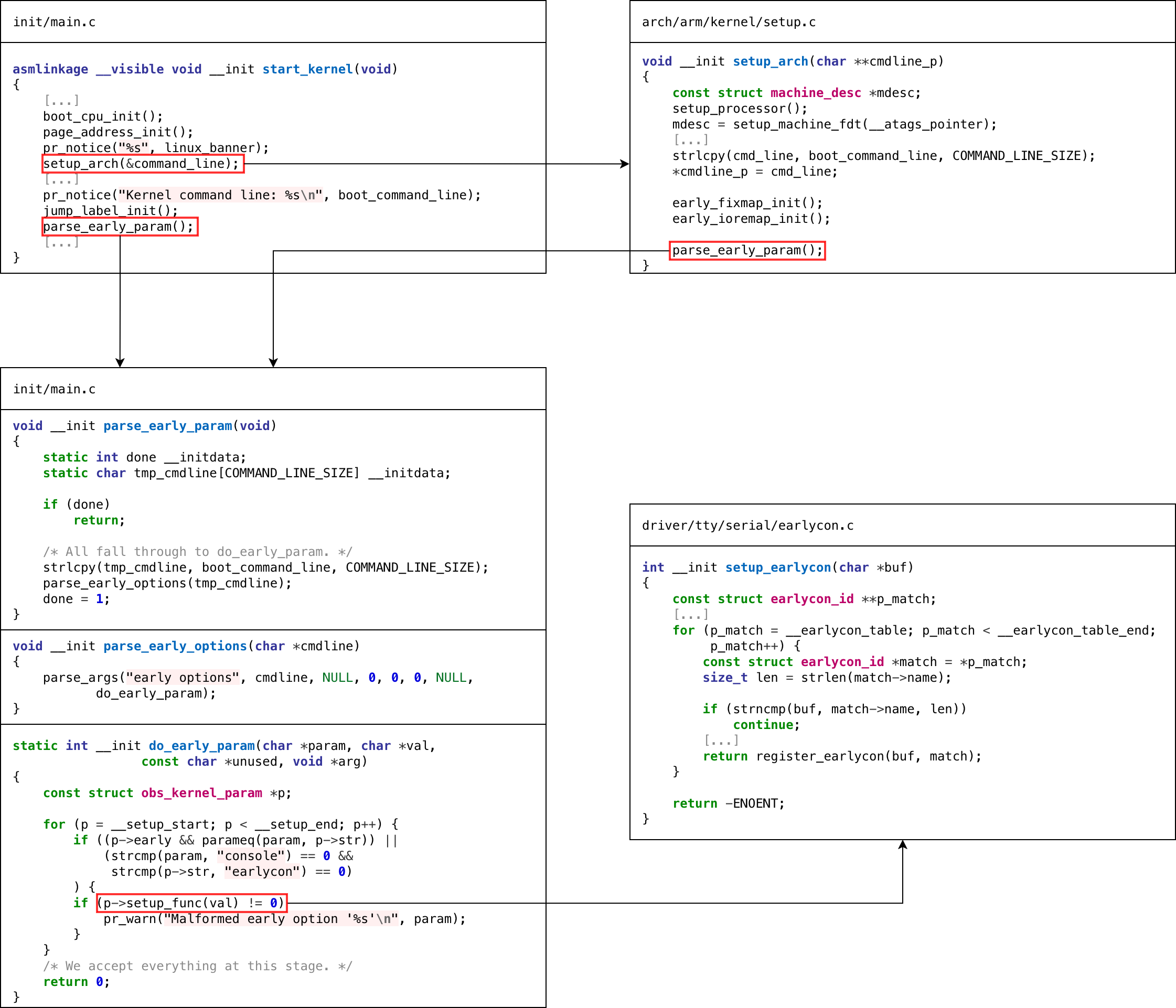The image size is (1176, 1008).
Task: Click the parse_early_options function definition name
Action: pos(175,646)
